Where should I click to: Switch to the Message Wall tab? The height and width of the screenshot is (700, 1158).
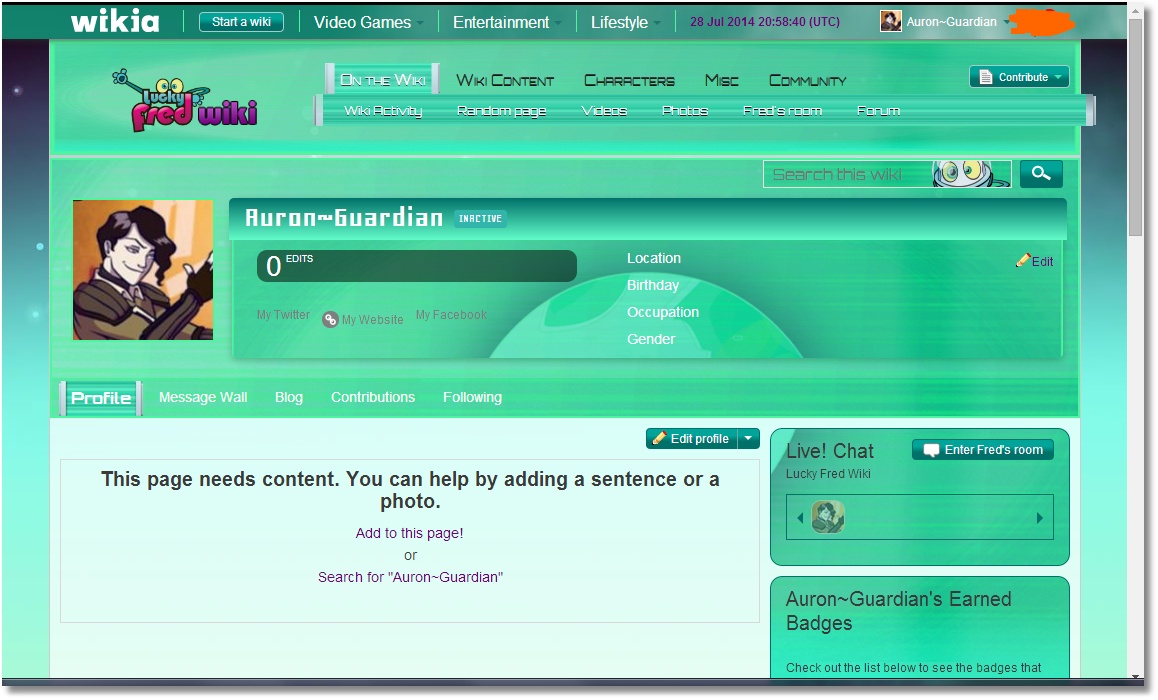coord(203,397)
